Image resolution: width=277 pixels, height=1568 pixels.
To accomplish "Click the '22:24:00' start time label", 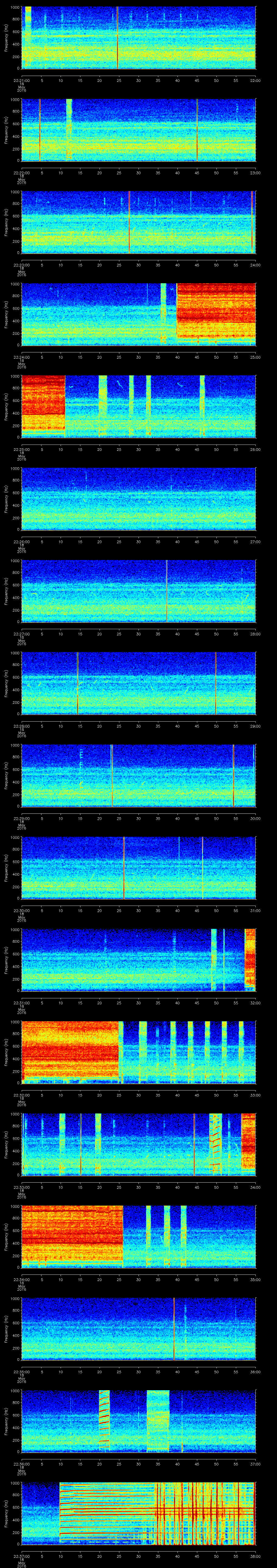I will coord(22,357).
